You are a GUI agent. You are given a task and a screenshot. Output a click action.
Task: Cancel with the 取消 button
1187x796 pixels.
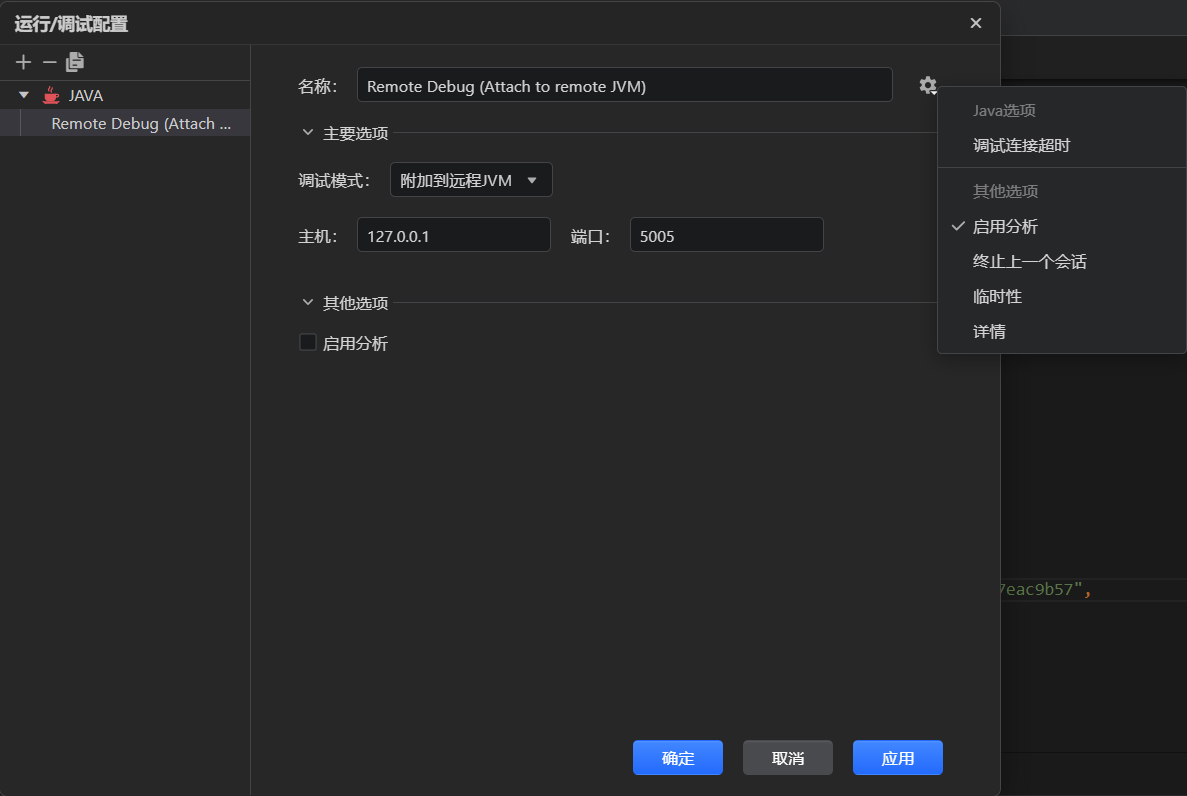click(787, 757)
